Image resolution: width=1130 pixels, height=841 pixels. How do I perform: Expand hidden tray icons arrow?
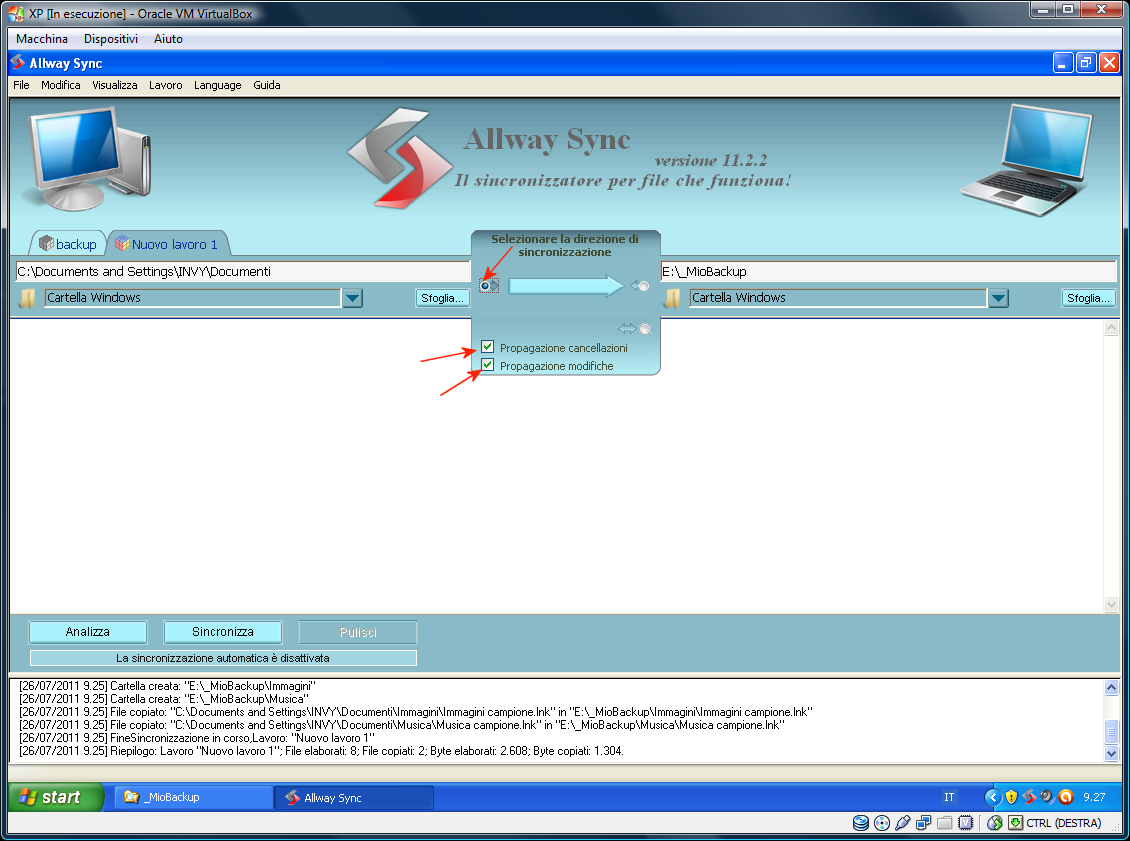(x=993, y=797)
